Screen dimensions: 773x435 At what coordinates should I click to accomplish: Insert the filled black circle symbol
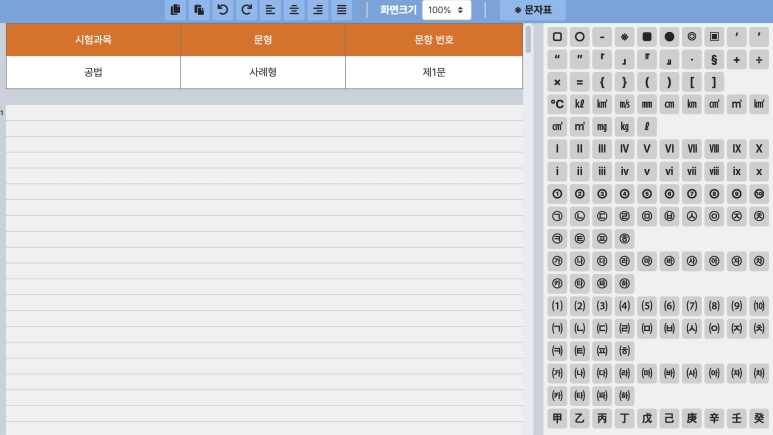669,37
